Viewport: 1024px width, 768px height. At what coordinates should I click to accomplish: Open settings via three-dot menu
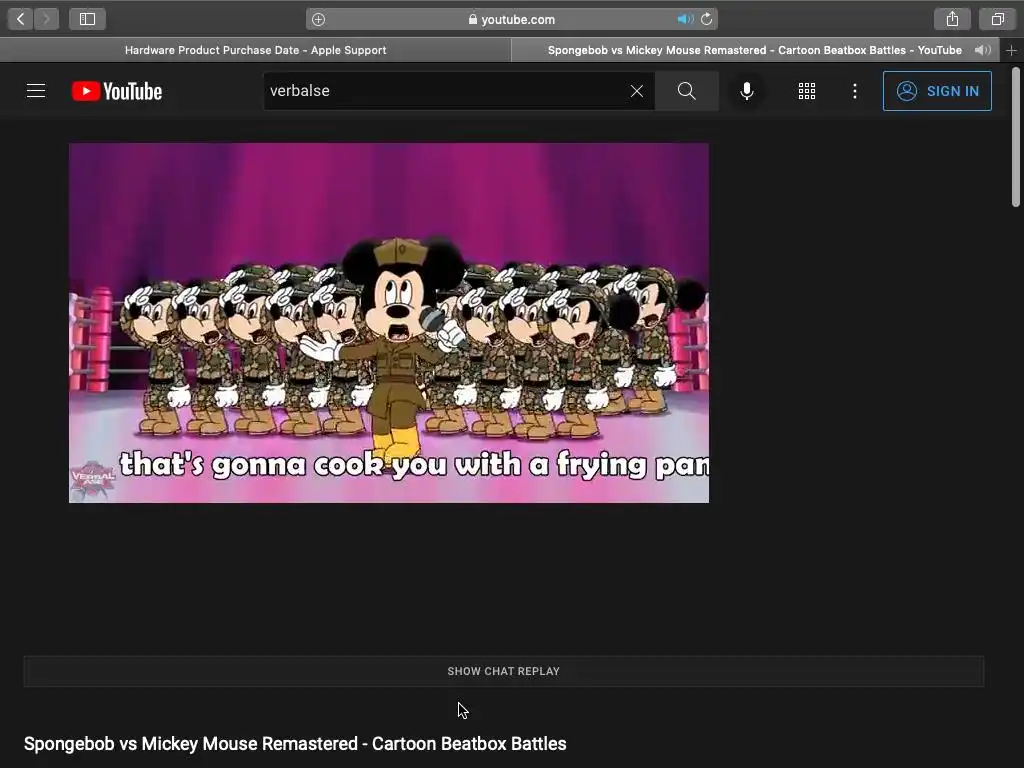(x=855, y=91)
